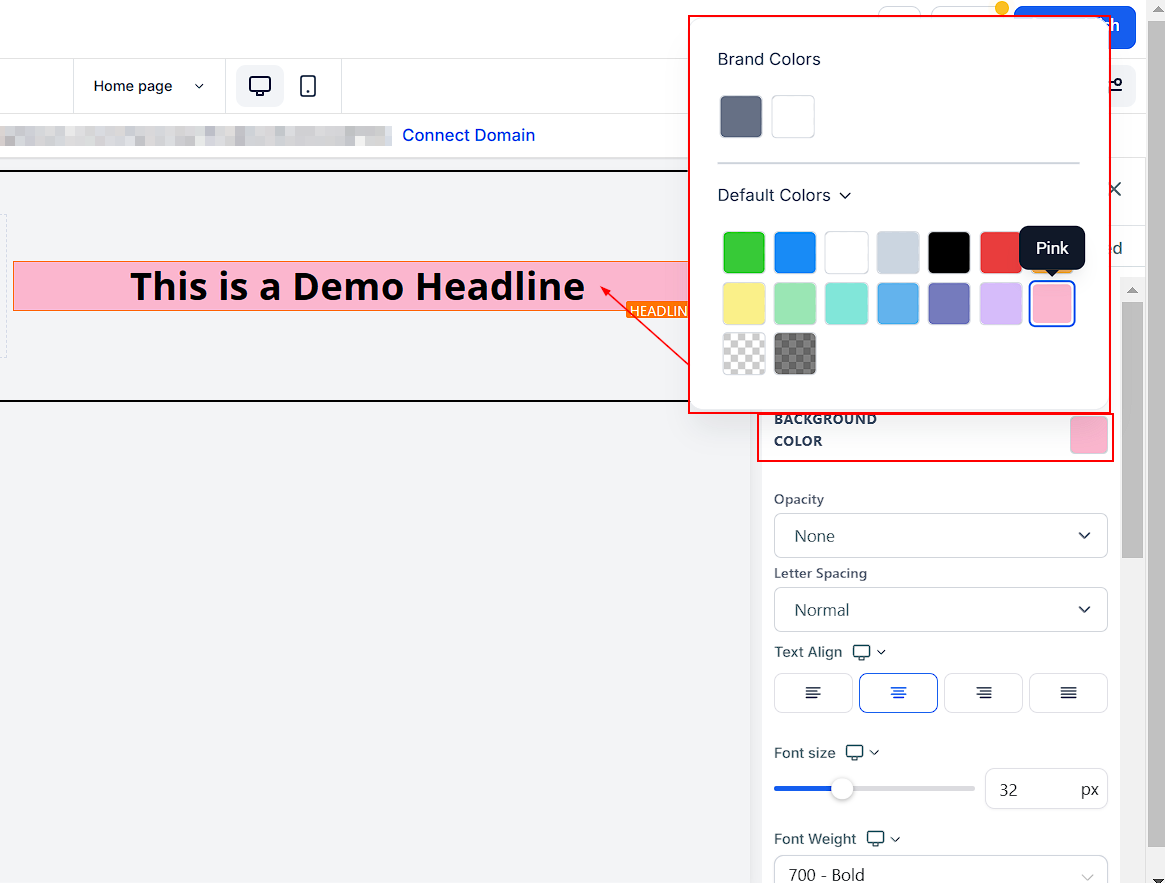Open Text Align device selector

[x=869, y=652]
